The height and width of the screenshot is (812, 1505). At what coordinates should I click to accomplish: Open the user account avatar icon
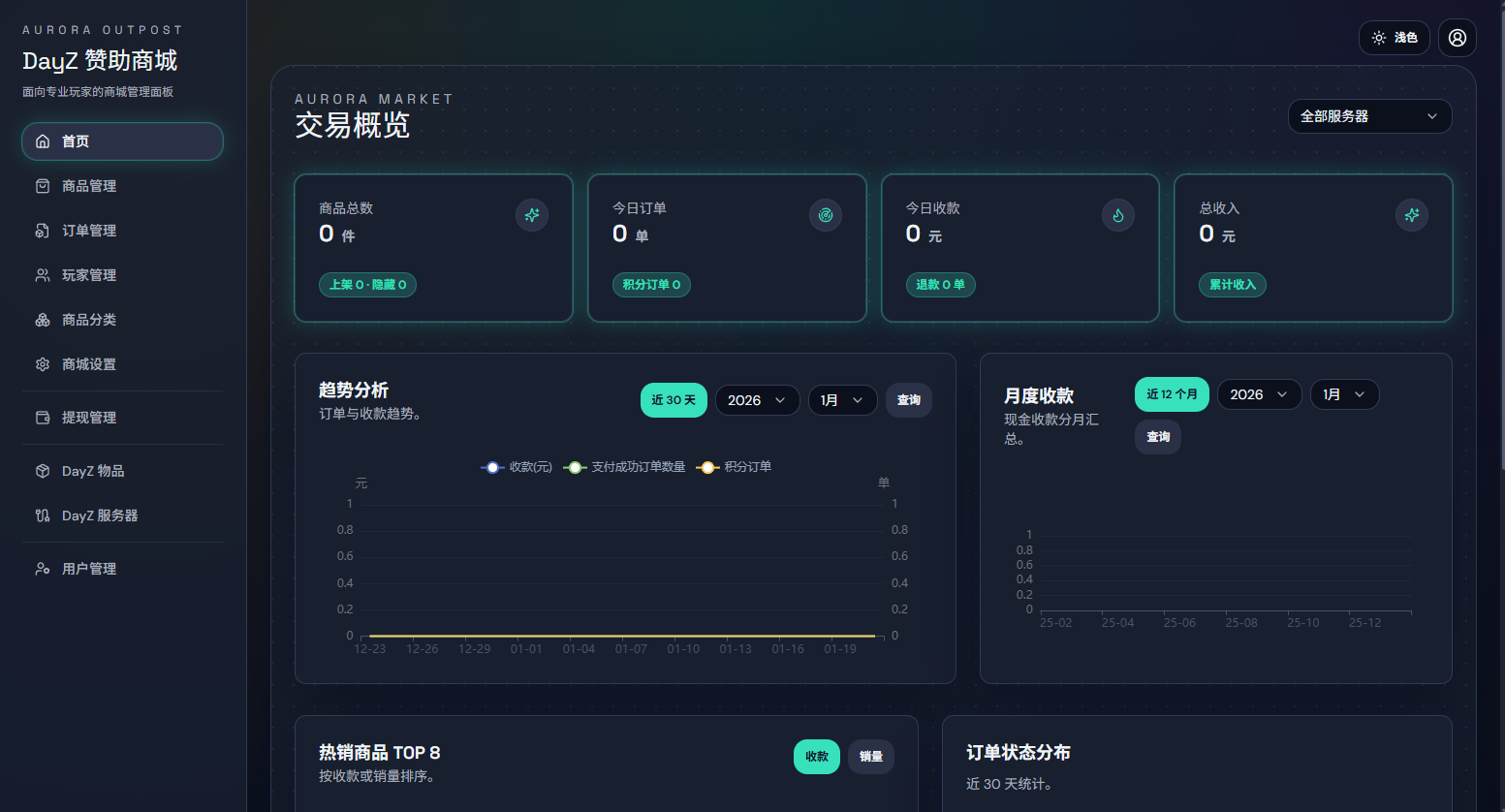(x=1457, y=38)
